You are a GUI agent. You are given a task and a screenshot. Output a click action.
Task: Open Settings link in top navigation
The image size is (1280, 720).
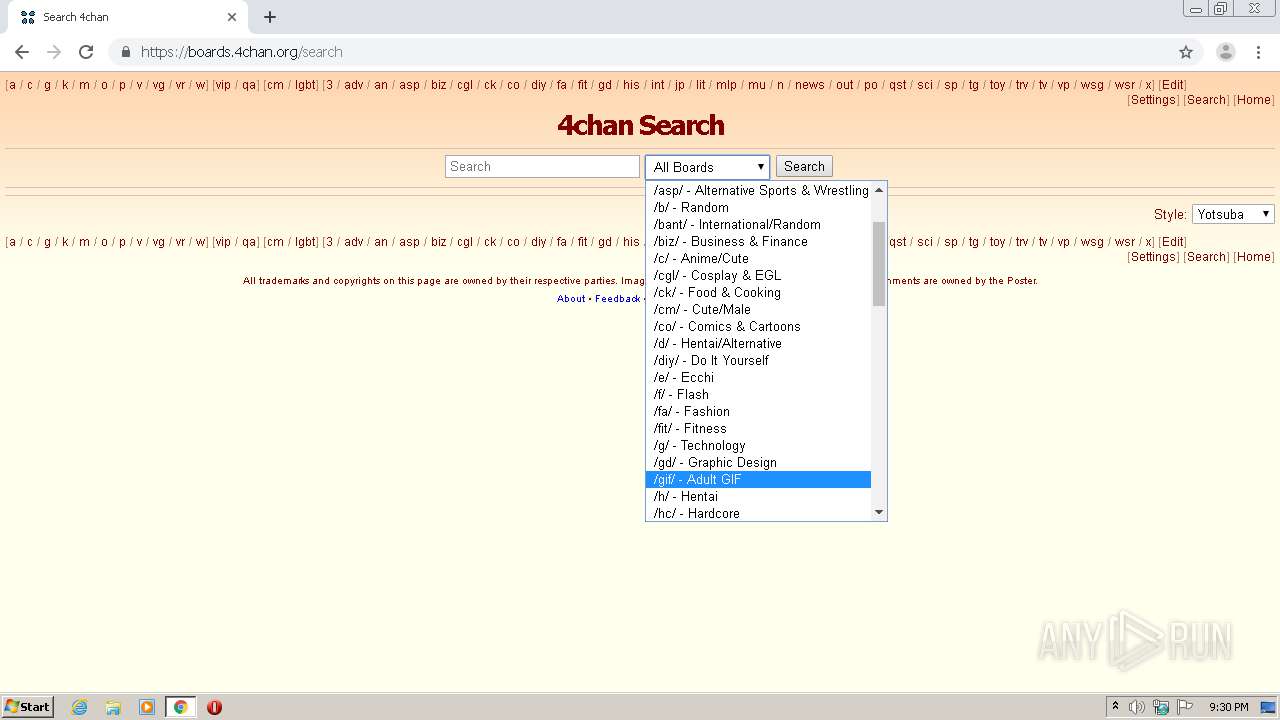click(1153, 100)
